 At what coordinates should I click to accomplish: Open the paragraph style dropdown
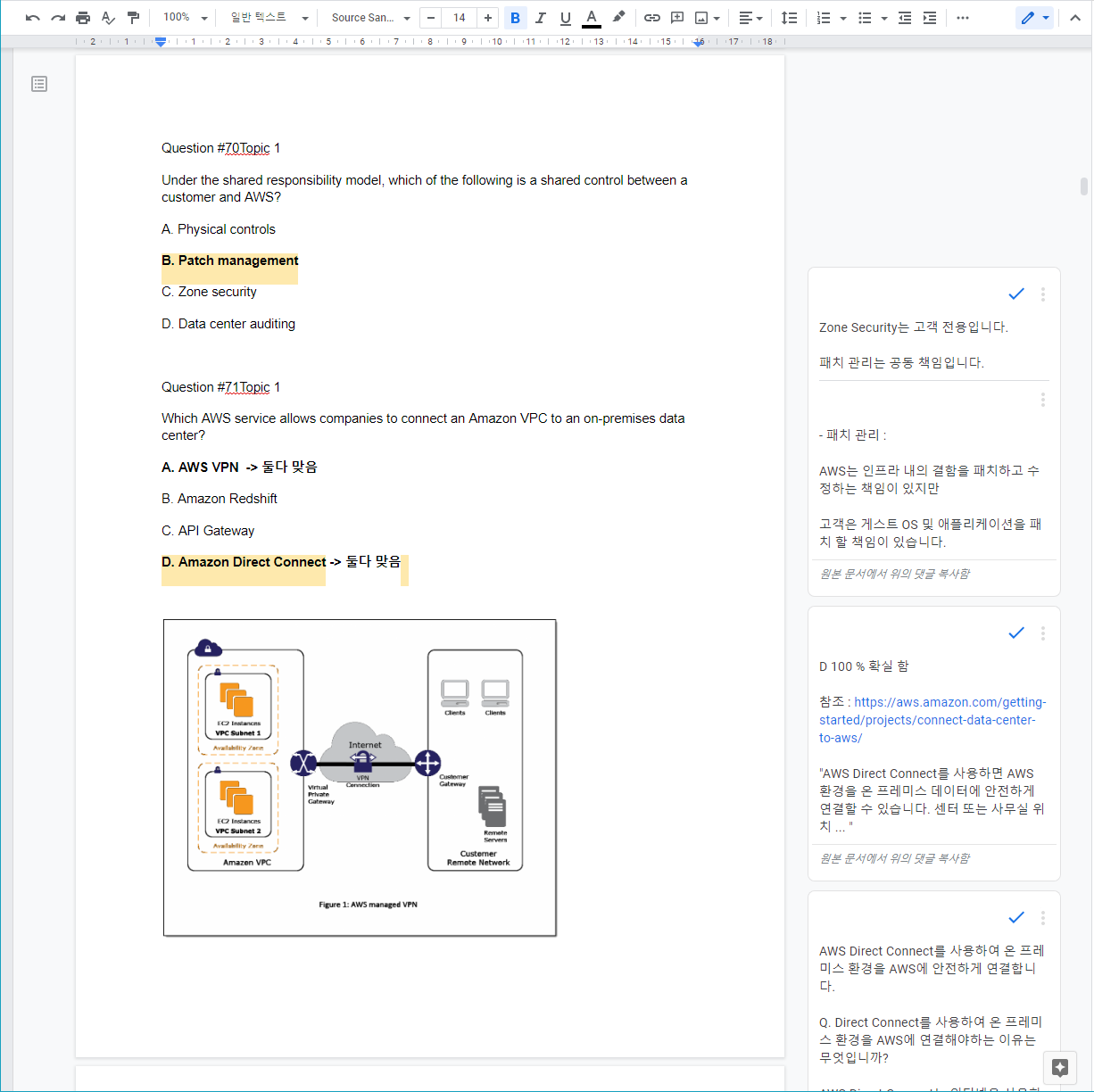pyautogui.click(x=269, y=18)
